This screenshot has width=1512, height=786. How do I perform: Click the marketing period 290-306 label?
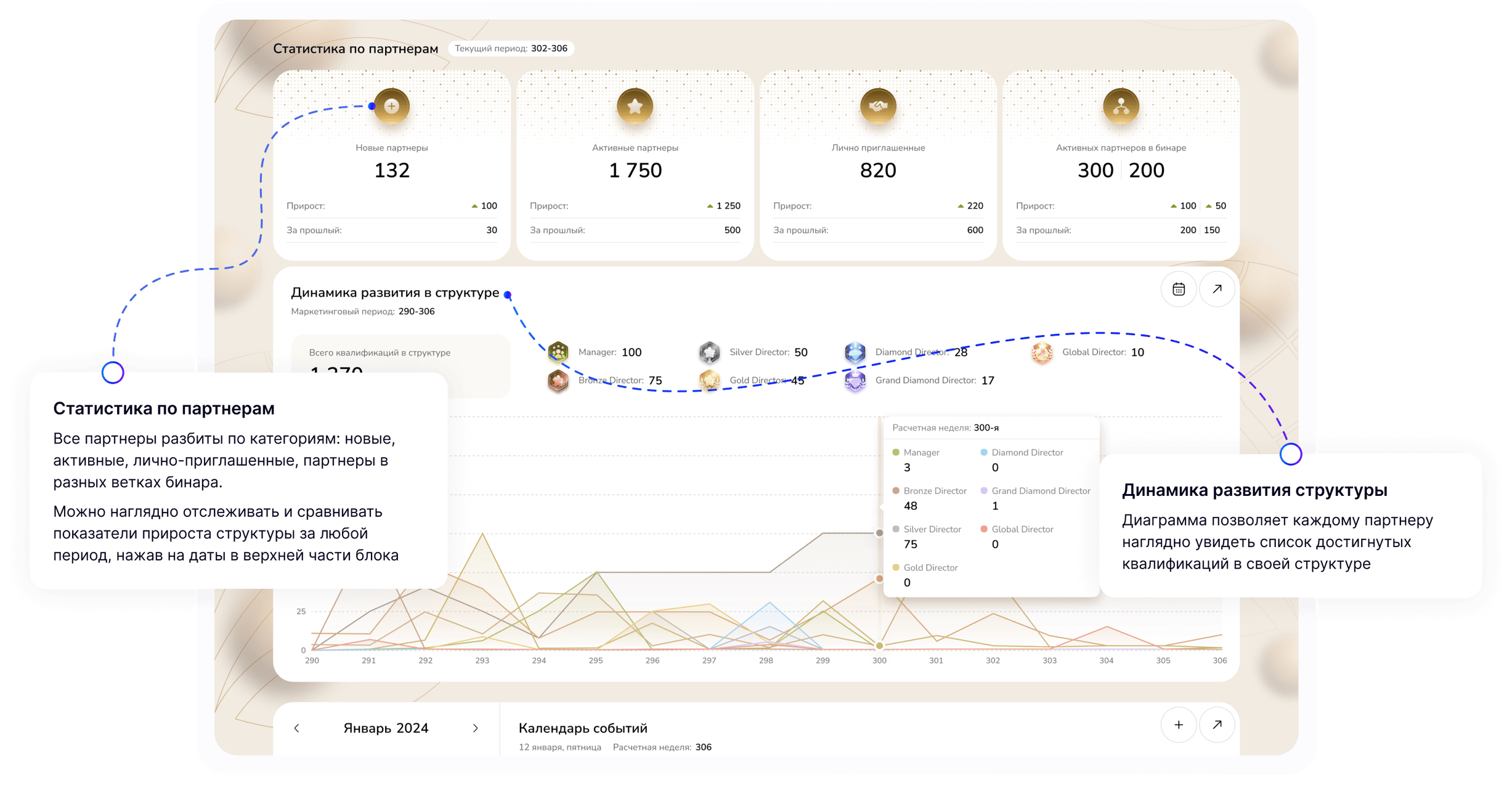(363, 311)
